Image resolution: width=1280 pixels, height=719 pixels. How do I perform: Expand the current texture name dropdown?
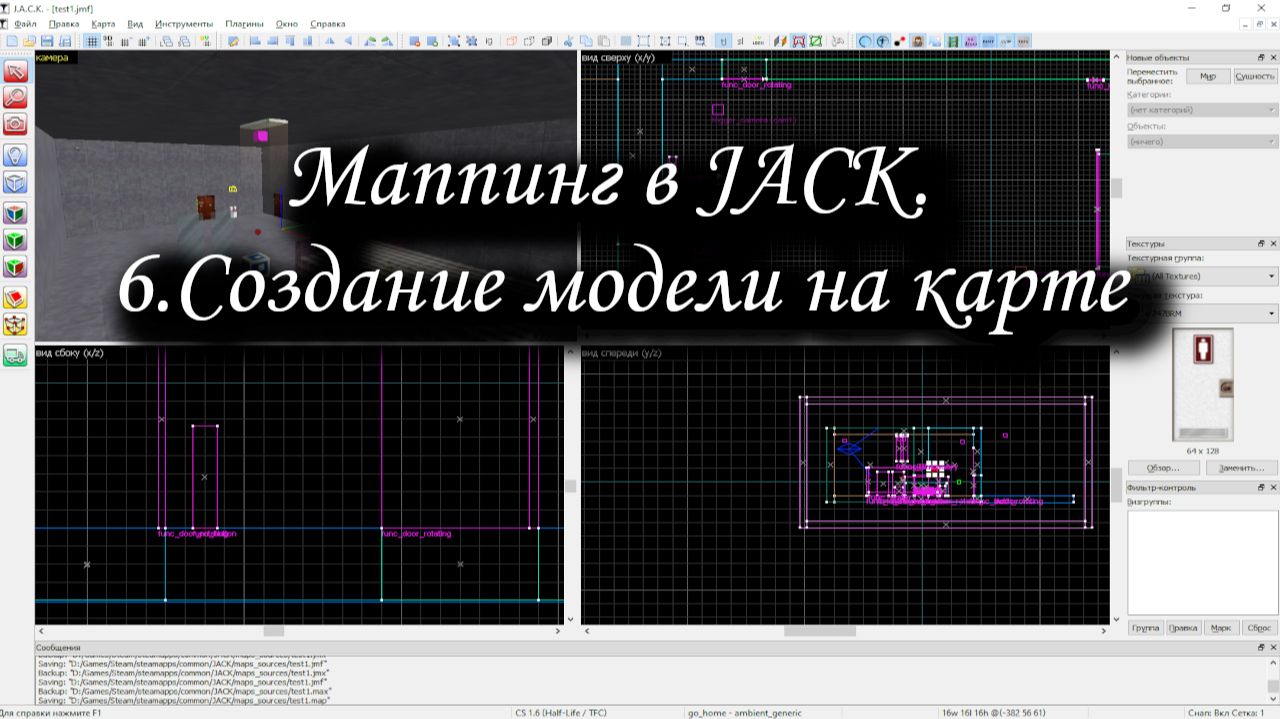point(1202,314)
